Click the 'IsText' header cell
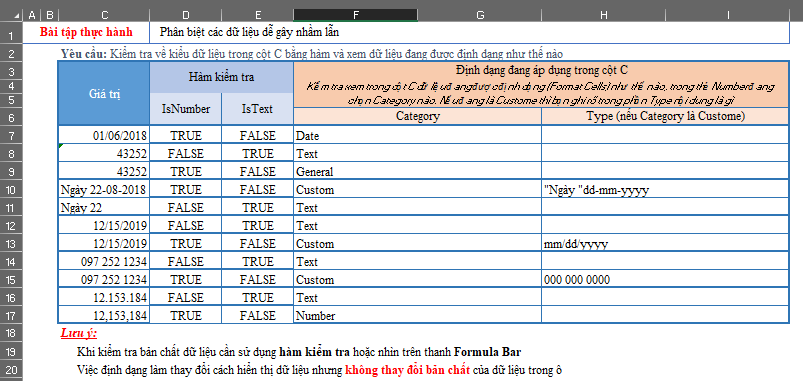Screen dimensions: 803x381 (x=258, y=109)
